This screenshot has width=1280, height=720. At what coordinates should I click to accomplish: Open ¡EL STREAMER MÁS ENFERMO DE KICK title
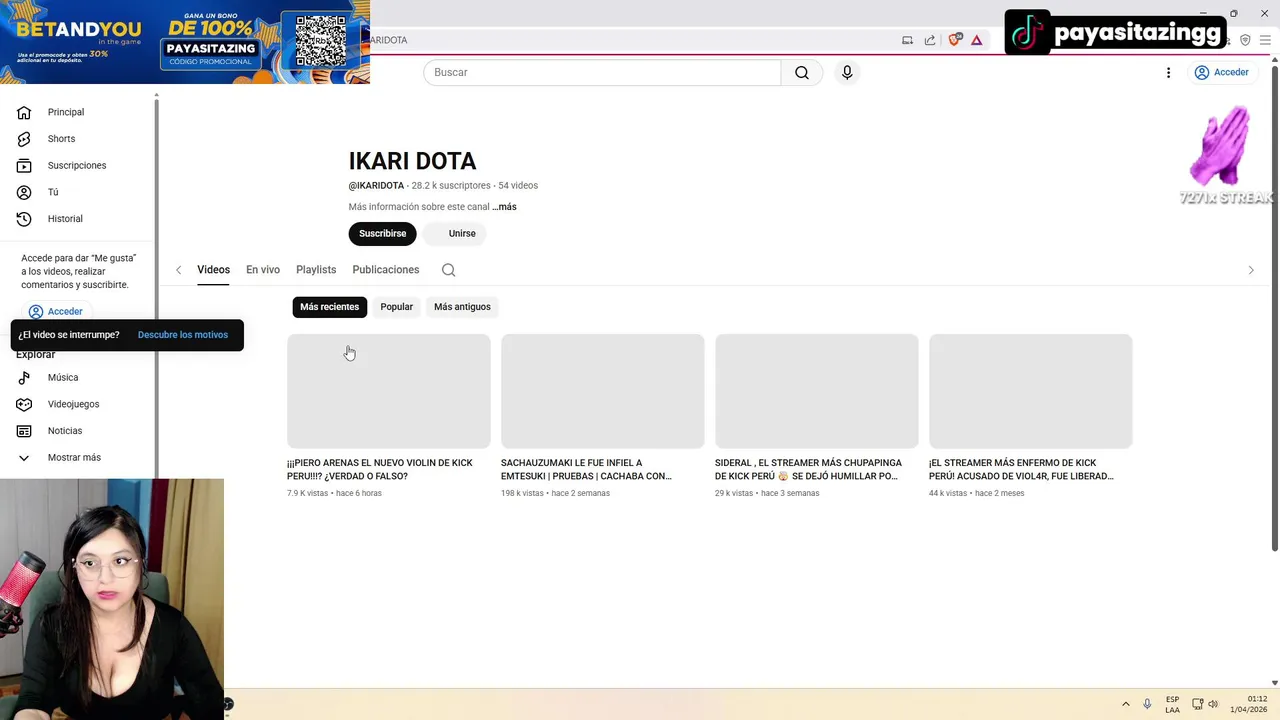(x=1021, y=470)
